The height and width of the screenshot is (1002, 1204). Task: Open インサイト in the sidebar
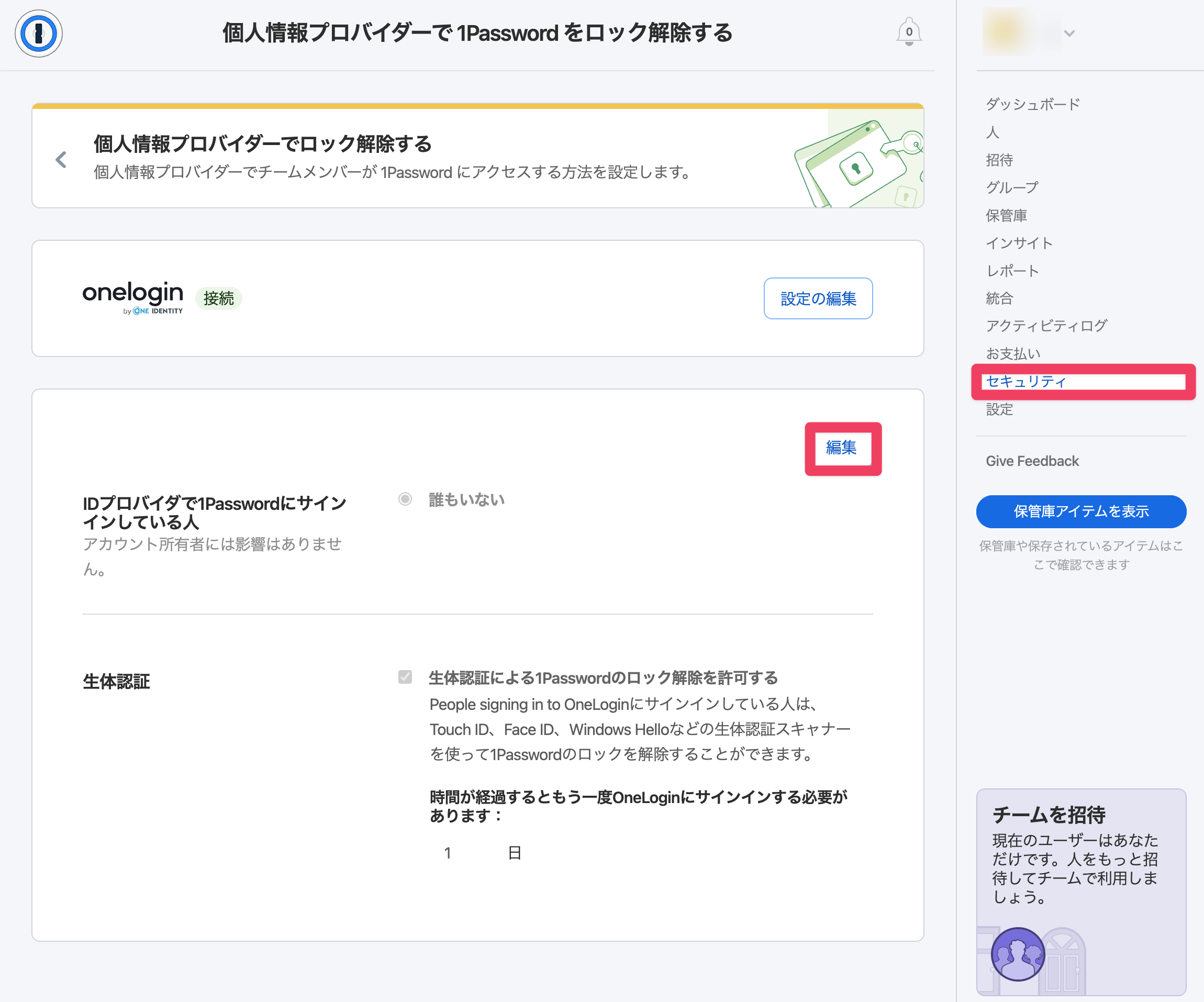[x=1019, y=243]
